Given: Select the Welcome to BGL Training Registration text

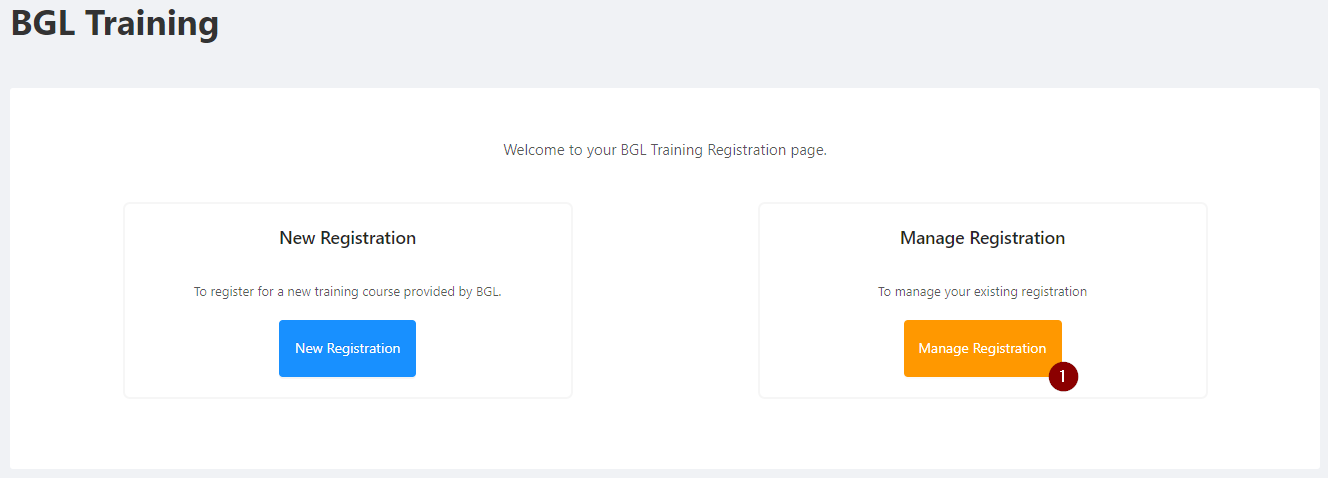Looking at the screenshot, I should (x=665, y=150).
